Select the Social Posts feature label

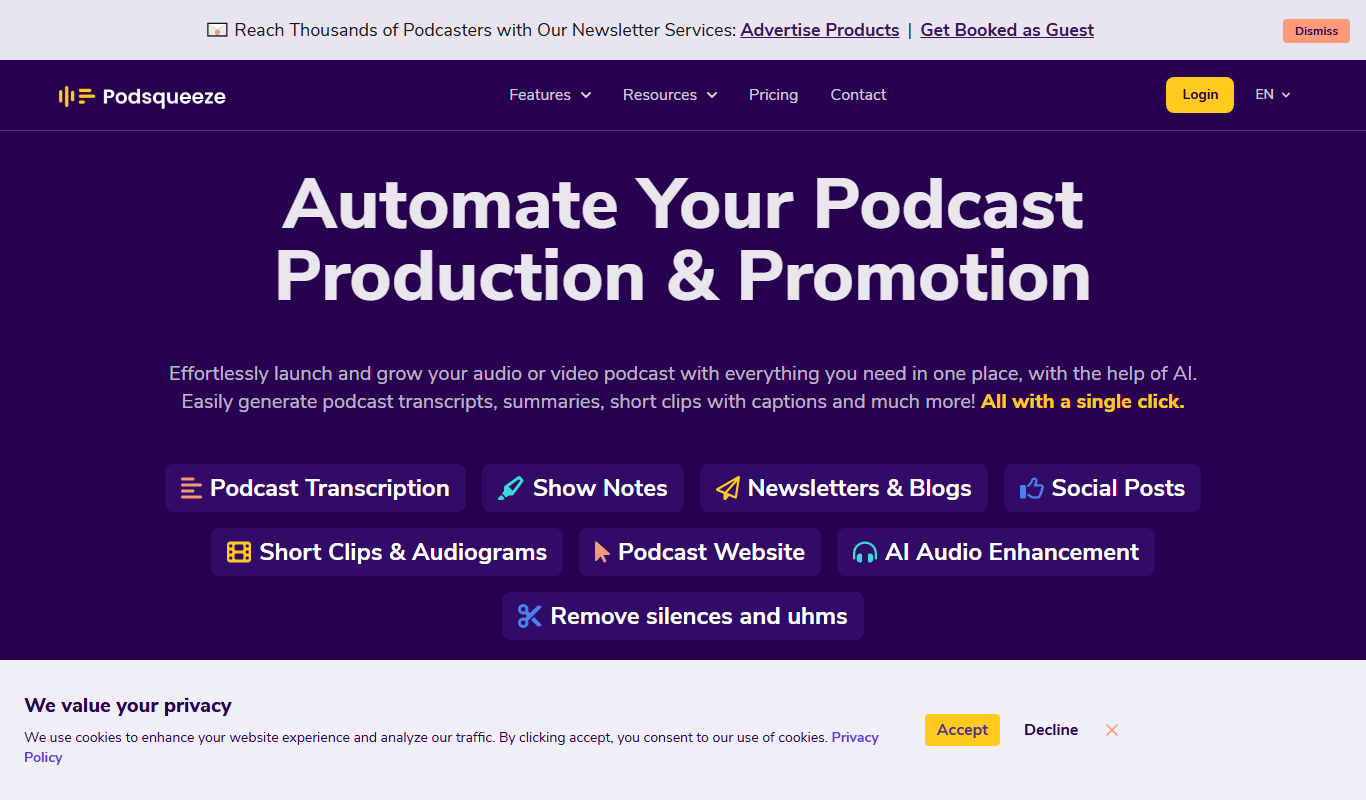pos(1118,488)
